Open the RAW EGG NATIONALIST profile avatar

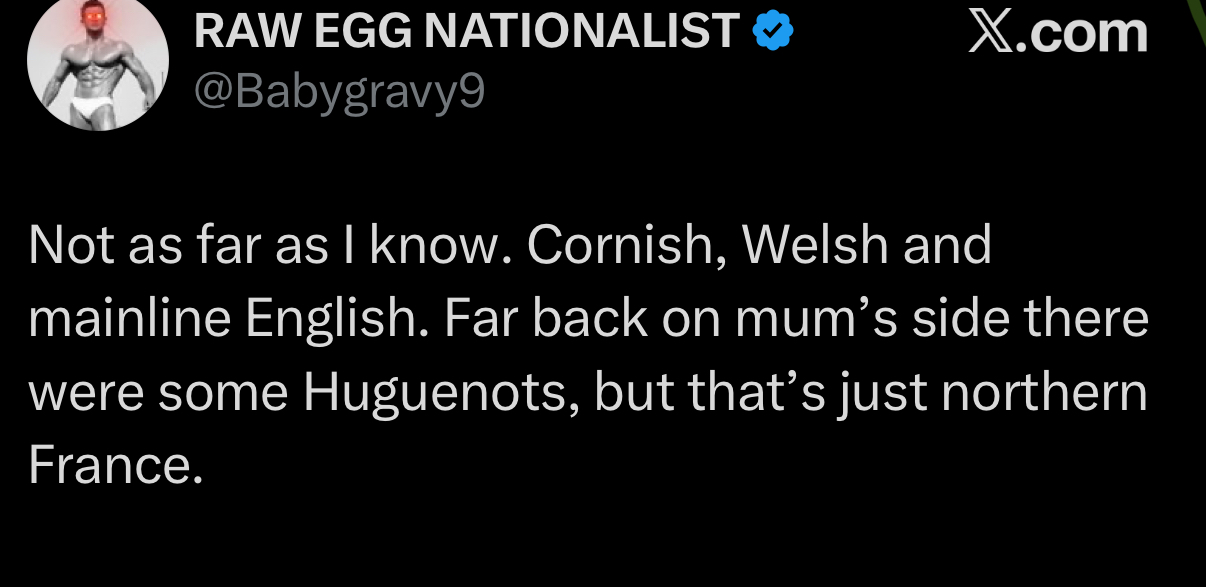[x=98, y=65]
